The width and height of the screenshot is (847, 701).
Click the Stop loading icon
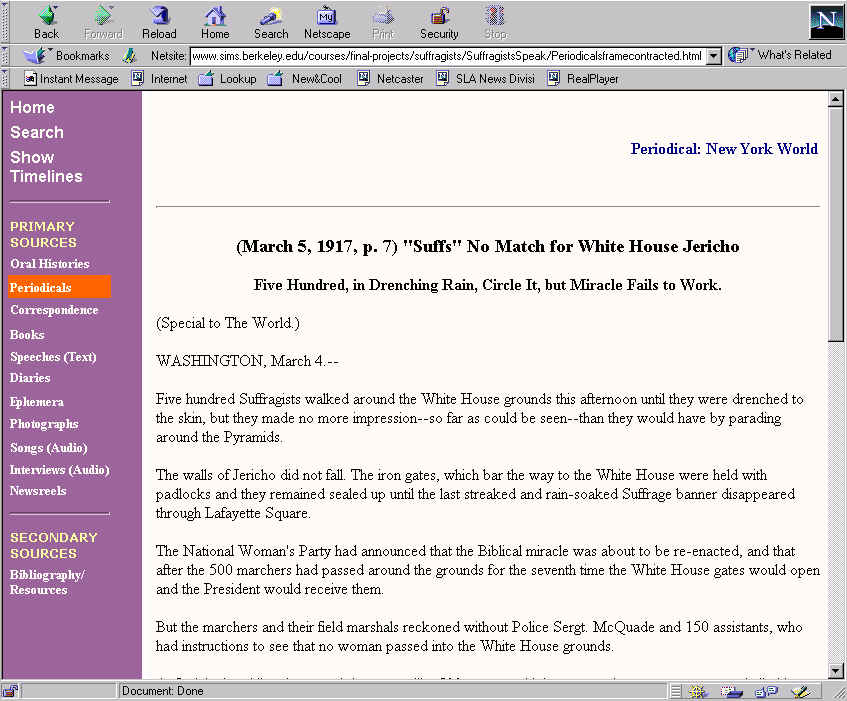tap(495, 23)
